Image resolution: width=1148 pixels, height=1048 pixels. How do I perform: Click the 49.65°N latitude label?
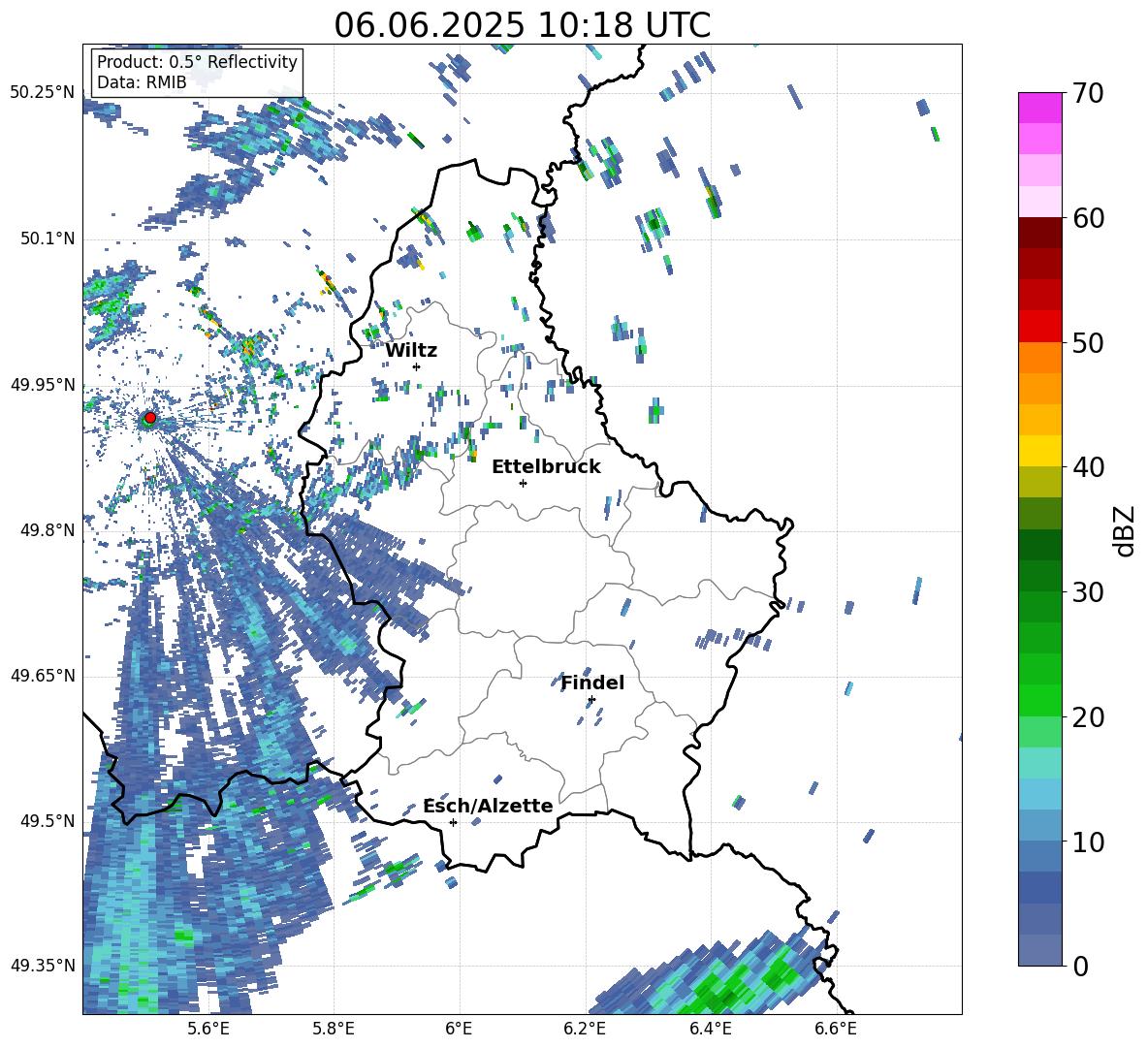click(x=43, y=677)
